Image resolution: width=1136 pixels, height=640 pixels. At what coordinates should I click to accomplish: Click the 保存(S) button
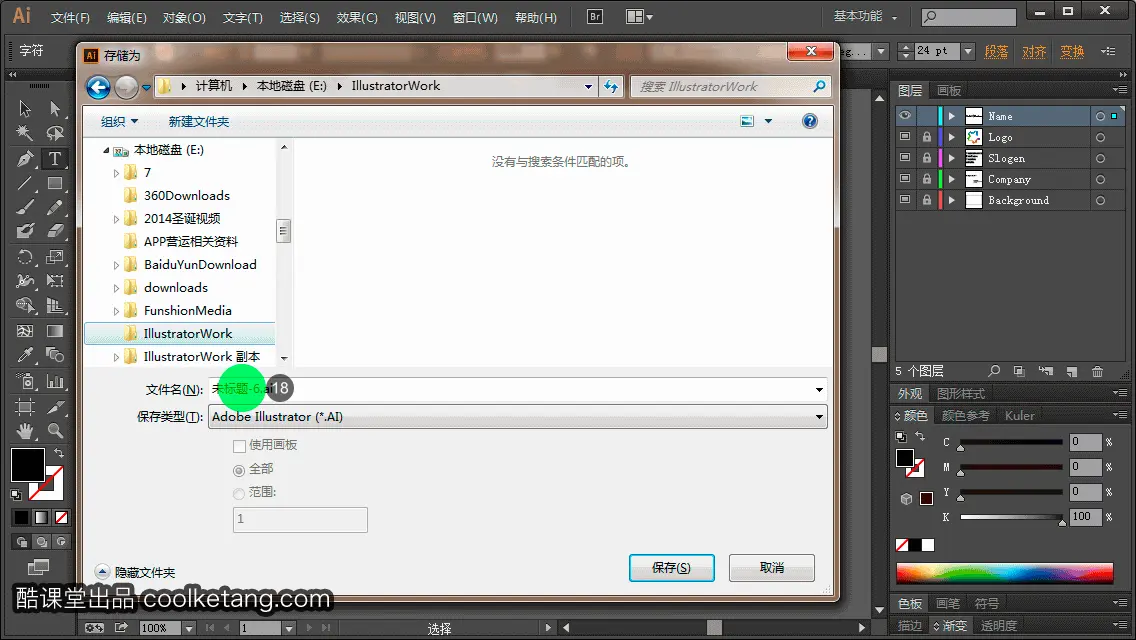coord(672,568)
